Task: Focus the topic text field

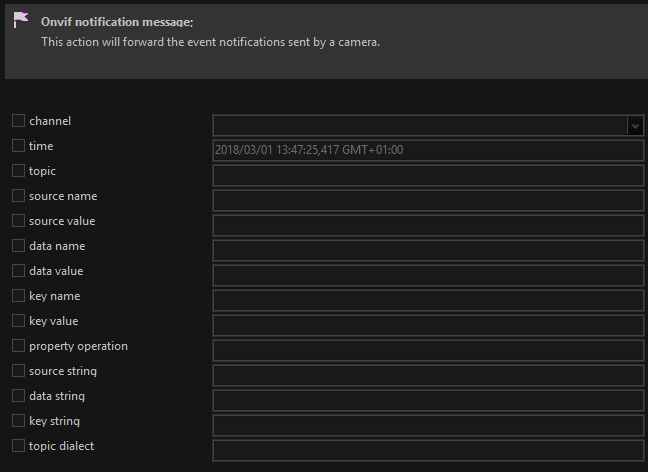Action: [428, 176]
